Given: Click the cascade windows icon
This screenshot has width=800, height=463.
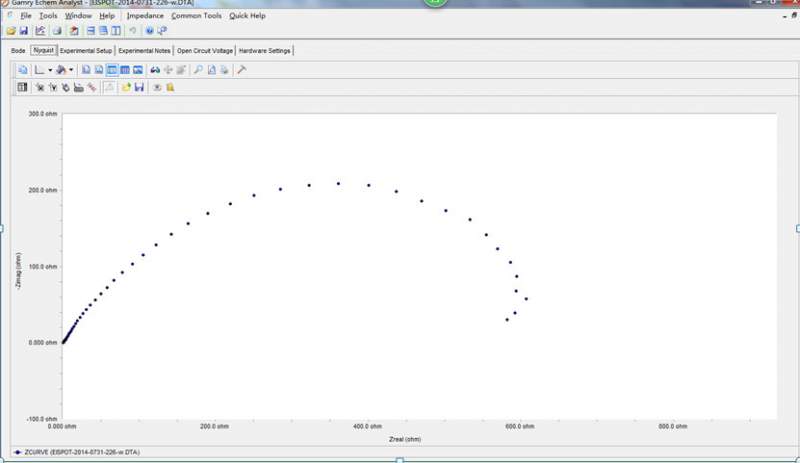Looking at the screenshot, I should (x=104, y=31).
